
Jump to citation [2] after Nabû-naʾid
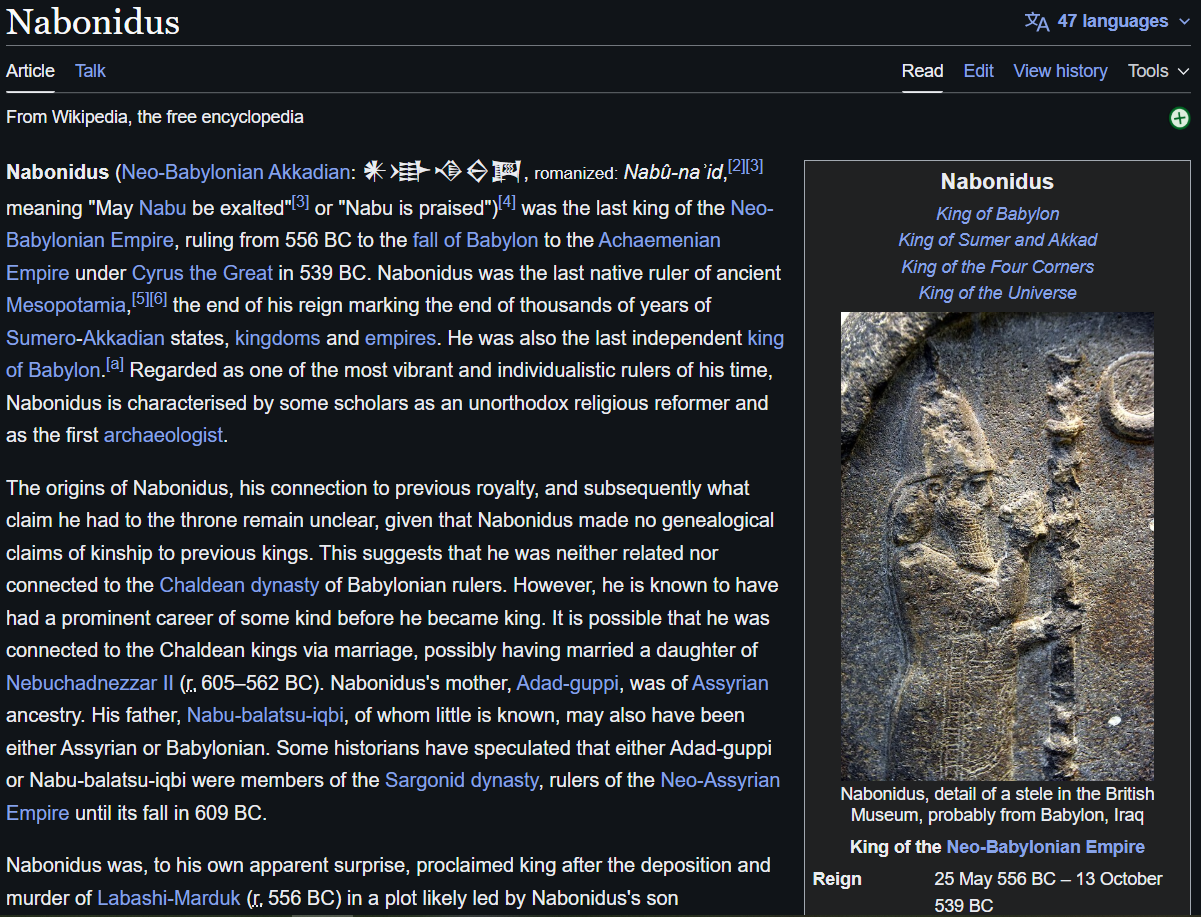(x=736, y=166)
